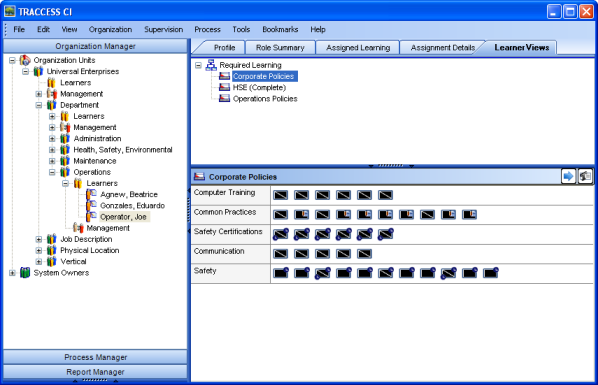Open the Report Manager panel
598x385 pixels.
(x=95, y=372)
